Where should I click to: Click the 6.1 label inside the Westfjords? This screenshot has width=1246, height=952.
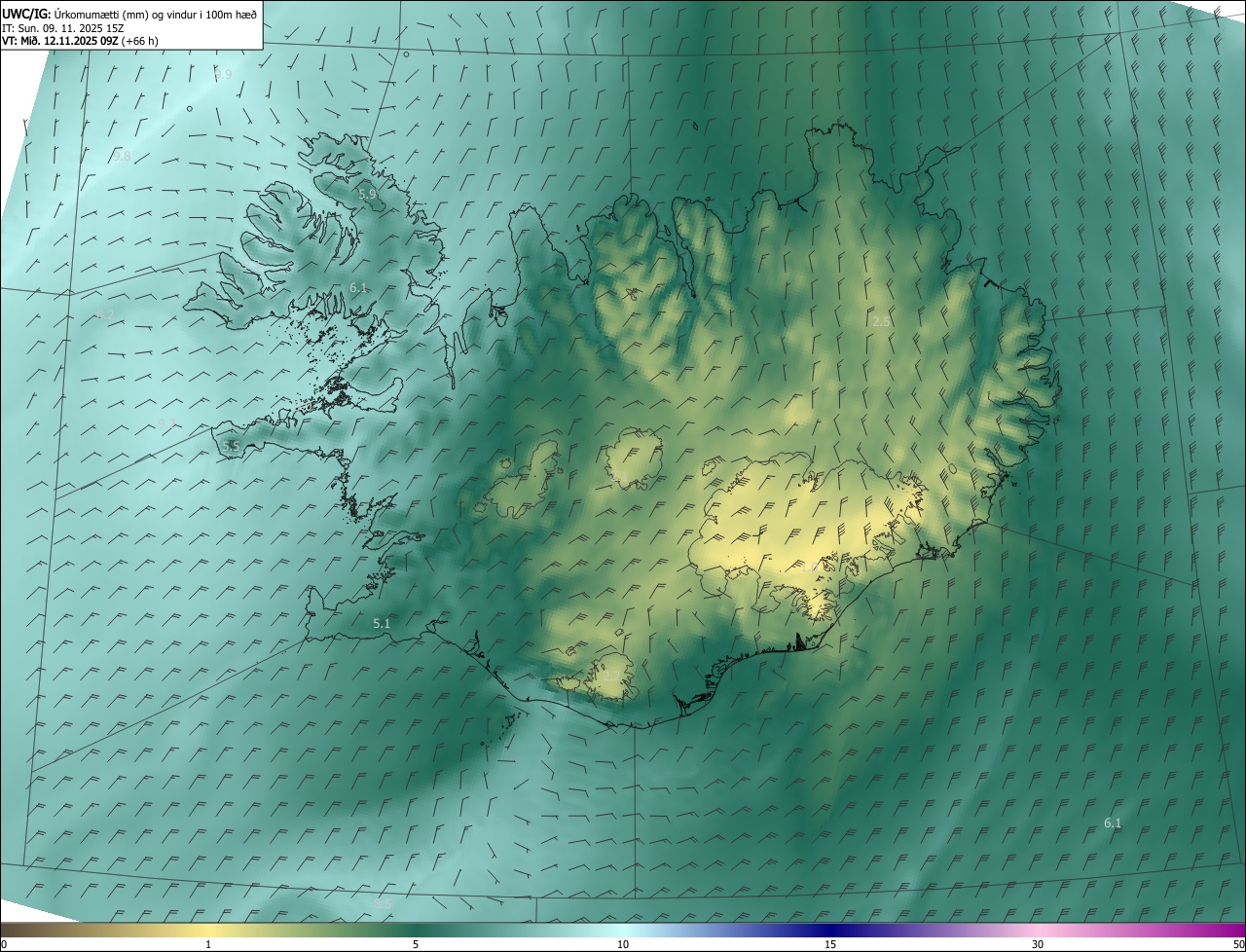pyautogui.click(x=358, y=287)
